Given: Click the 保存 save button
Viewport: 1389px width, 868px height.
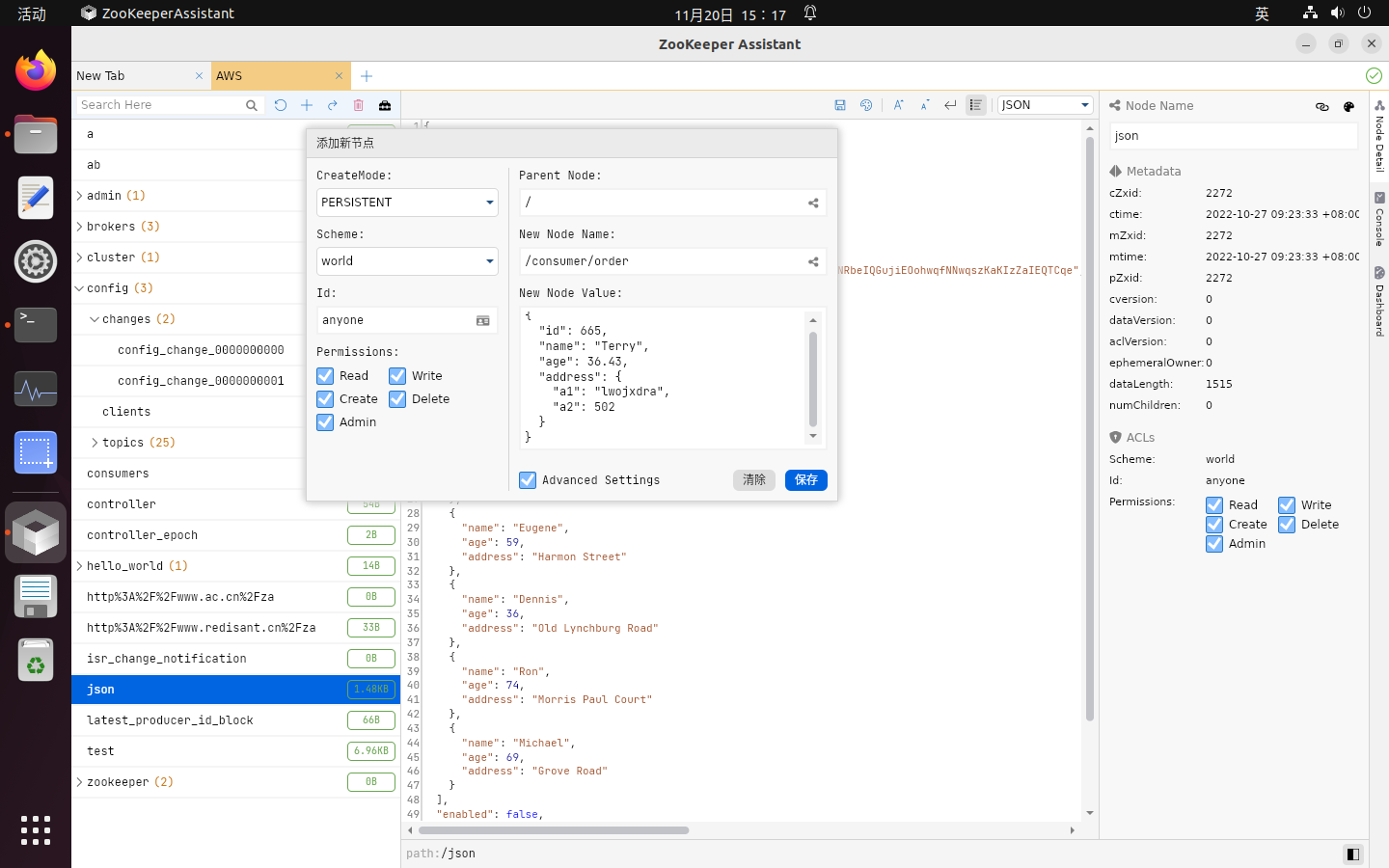Looking at the screenshot, I should pyautogui.click(x=806, y=480).
